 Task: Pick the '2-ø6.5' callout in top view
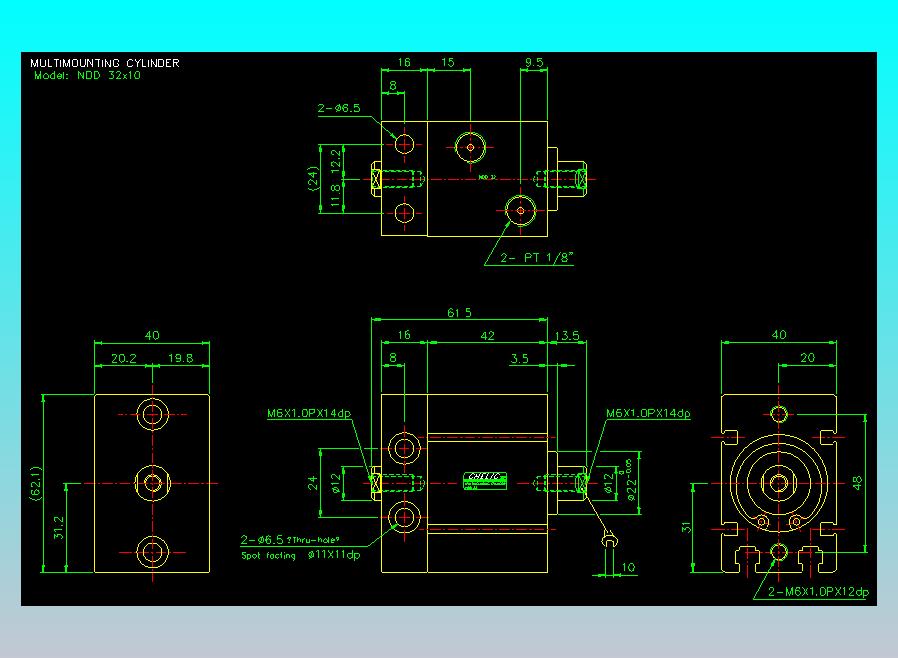339,108
